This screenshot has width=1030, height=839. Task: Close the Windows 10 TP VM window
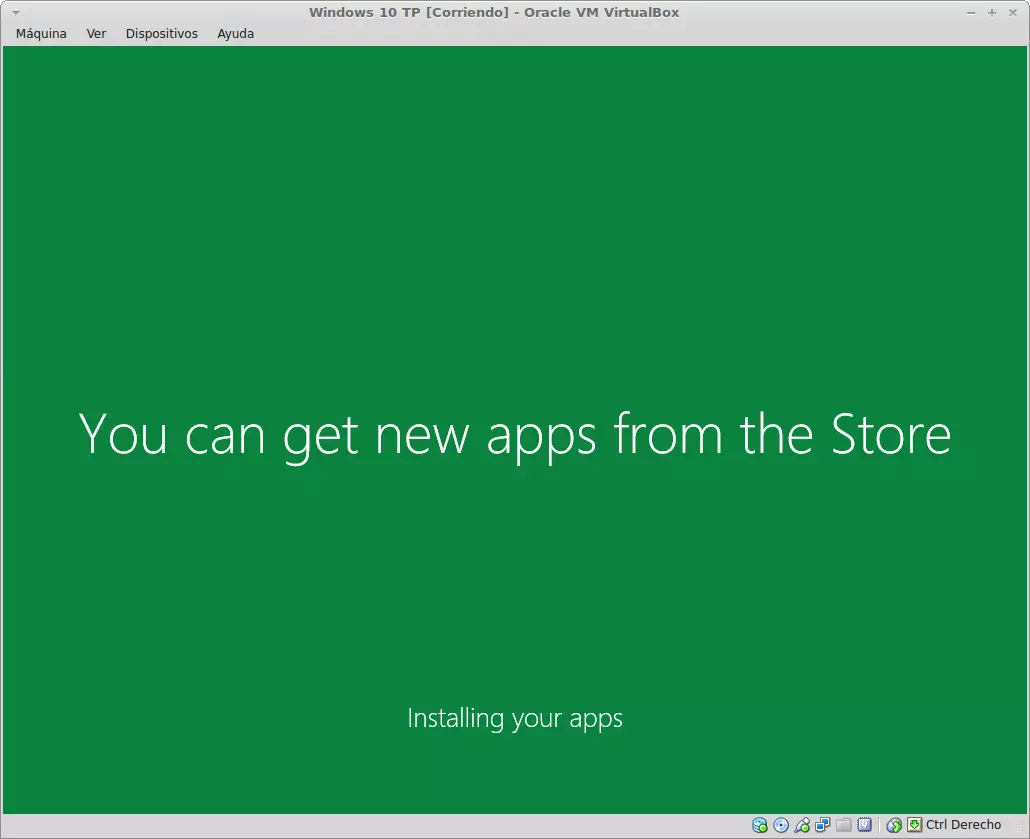pyautogui.click(x=1012, y=13)
